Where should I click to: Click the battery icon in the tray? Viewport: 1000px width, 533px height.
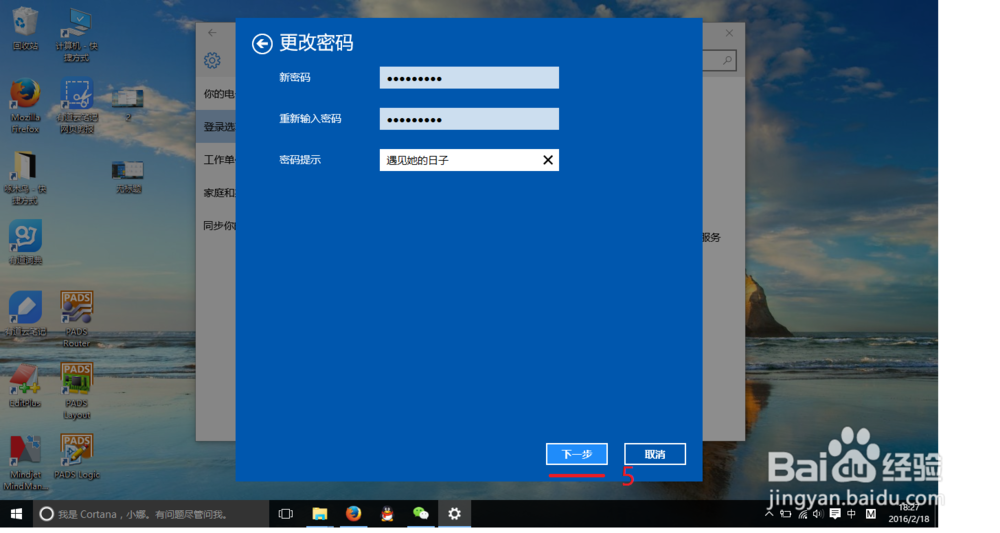tap(786, 513)
